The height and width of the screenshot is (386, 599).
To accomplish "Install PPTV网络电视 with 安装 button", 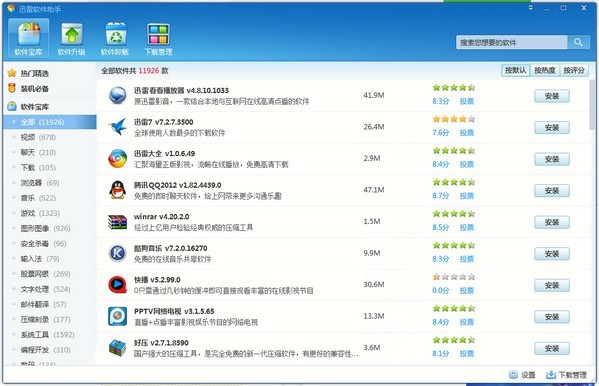I will (552, 317).
